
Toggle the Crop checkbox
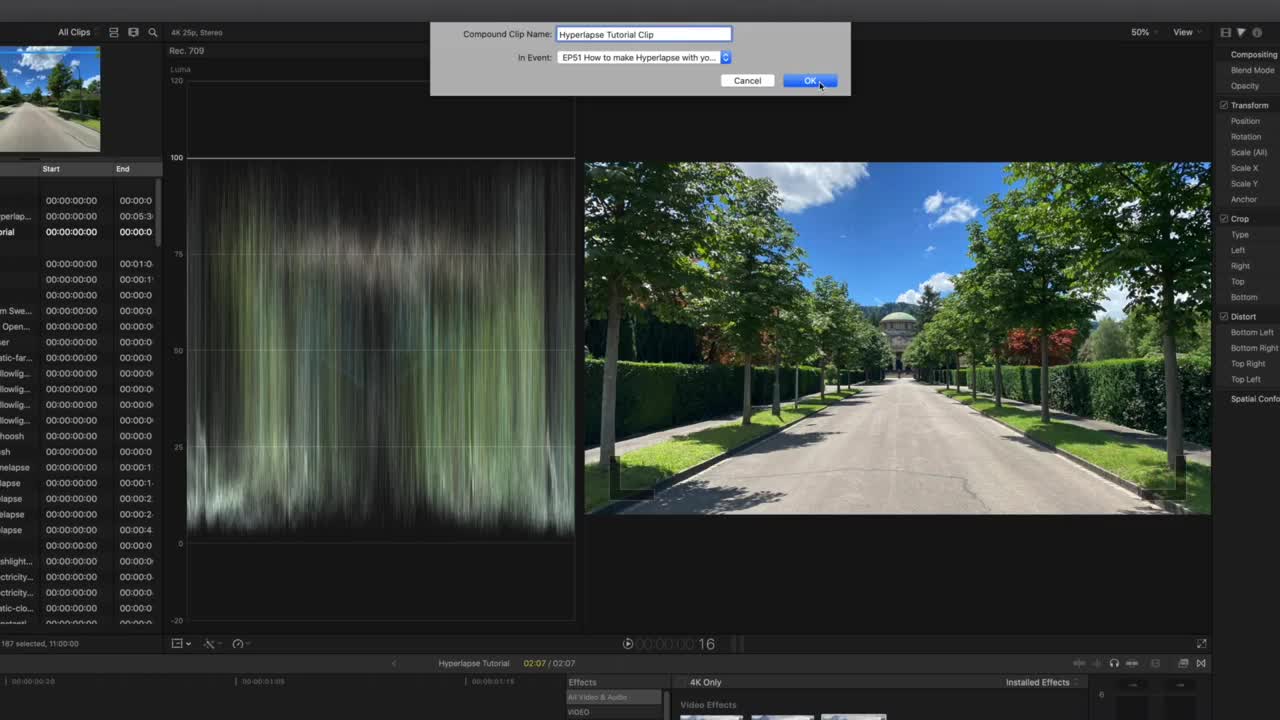coord(1224,218)
